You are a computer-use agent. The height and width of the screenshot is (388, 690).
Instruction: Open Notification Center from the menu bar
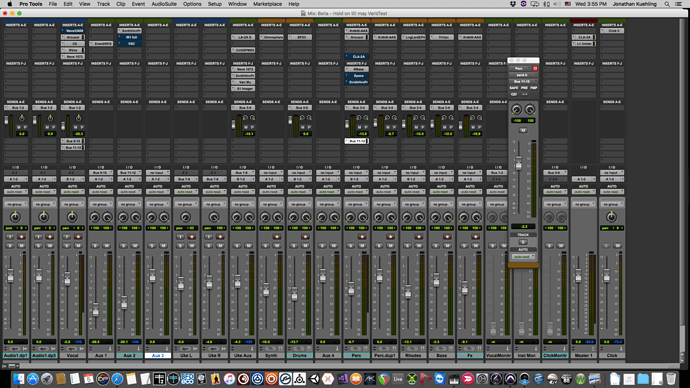point(679,4)
